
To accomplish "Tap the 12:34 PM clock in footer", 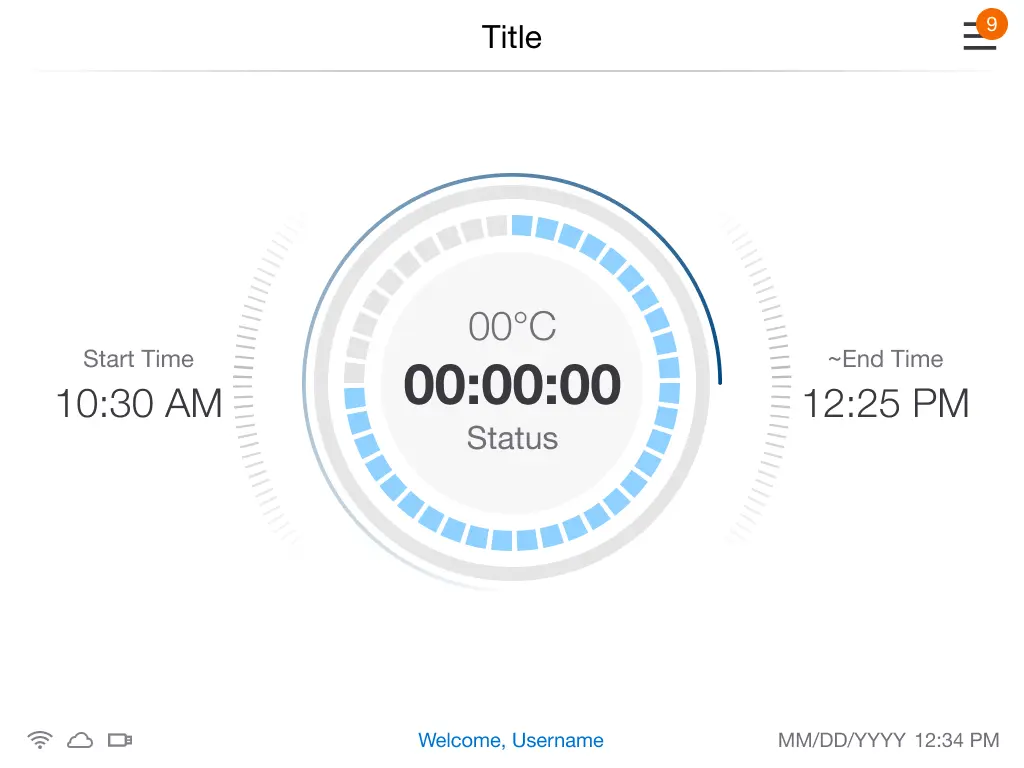I will tap(957, 740).
